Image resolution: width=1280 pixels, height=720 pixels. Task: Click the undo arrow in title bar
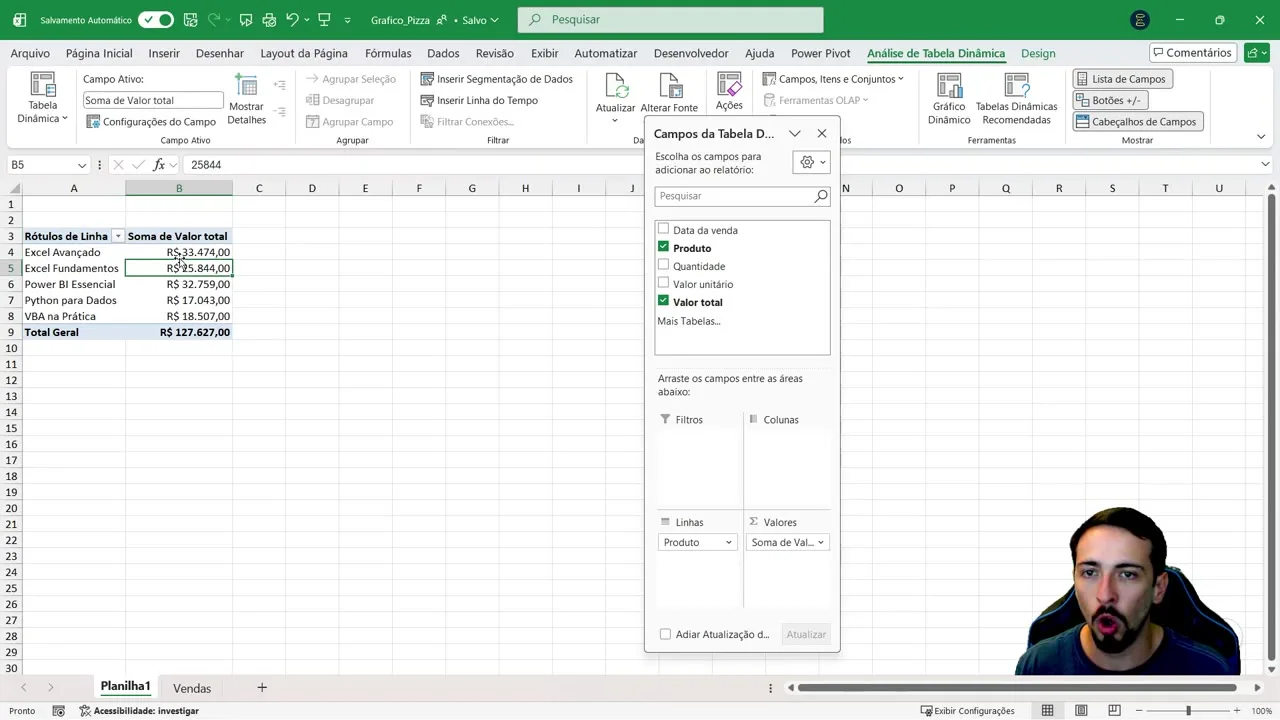[x=292, y=19]
